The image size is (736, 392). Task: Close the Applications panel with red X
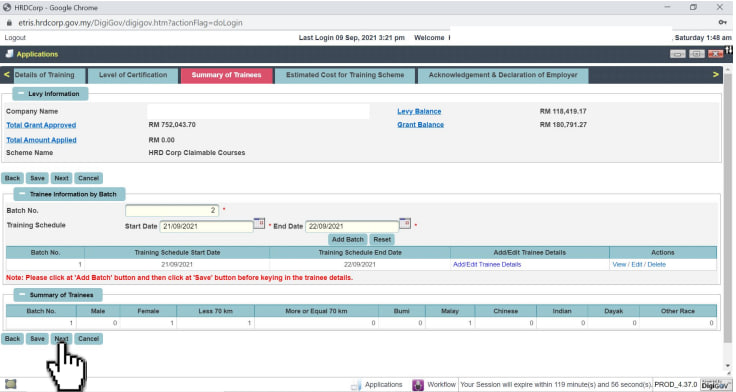(x=715, y=54)
